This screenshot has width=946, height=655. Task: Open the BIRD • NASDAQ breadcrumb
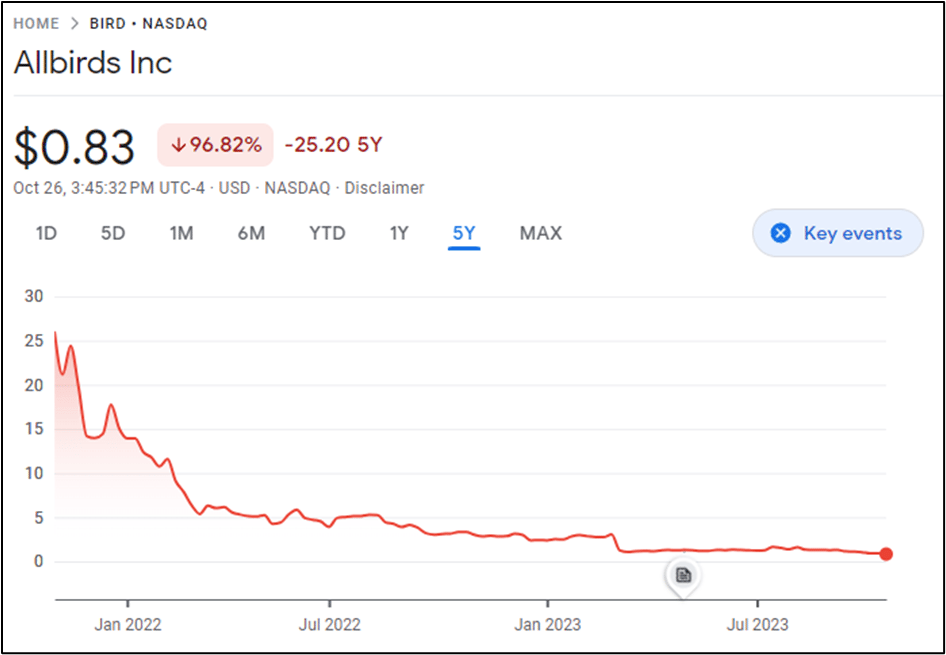(148, 24)
